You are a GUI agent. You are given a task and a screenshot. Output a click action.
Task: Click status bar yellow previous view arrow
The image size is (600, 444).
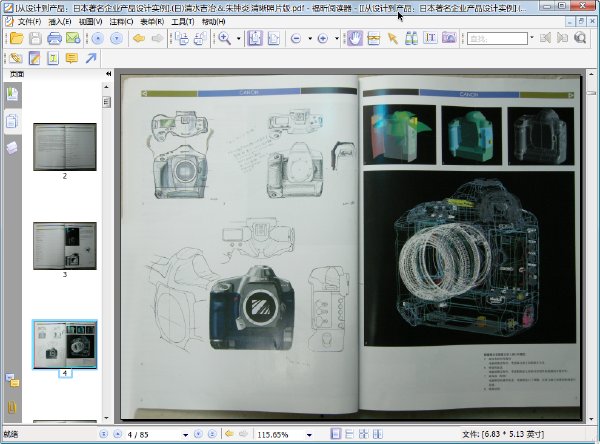229,434
